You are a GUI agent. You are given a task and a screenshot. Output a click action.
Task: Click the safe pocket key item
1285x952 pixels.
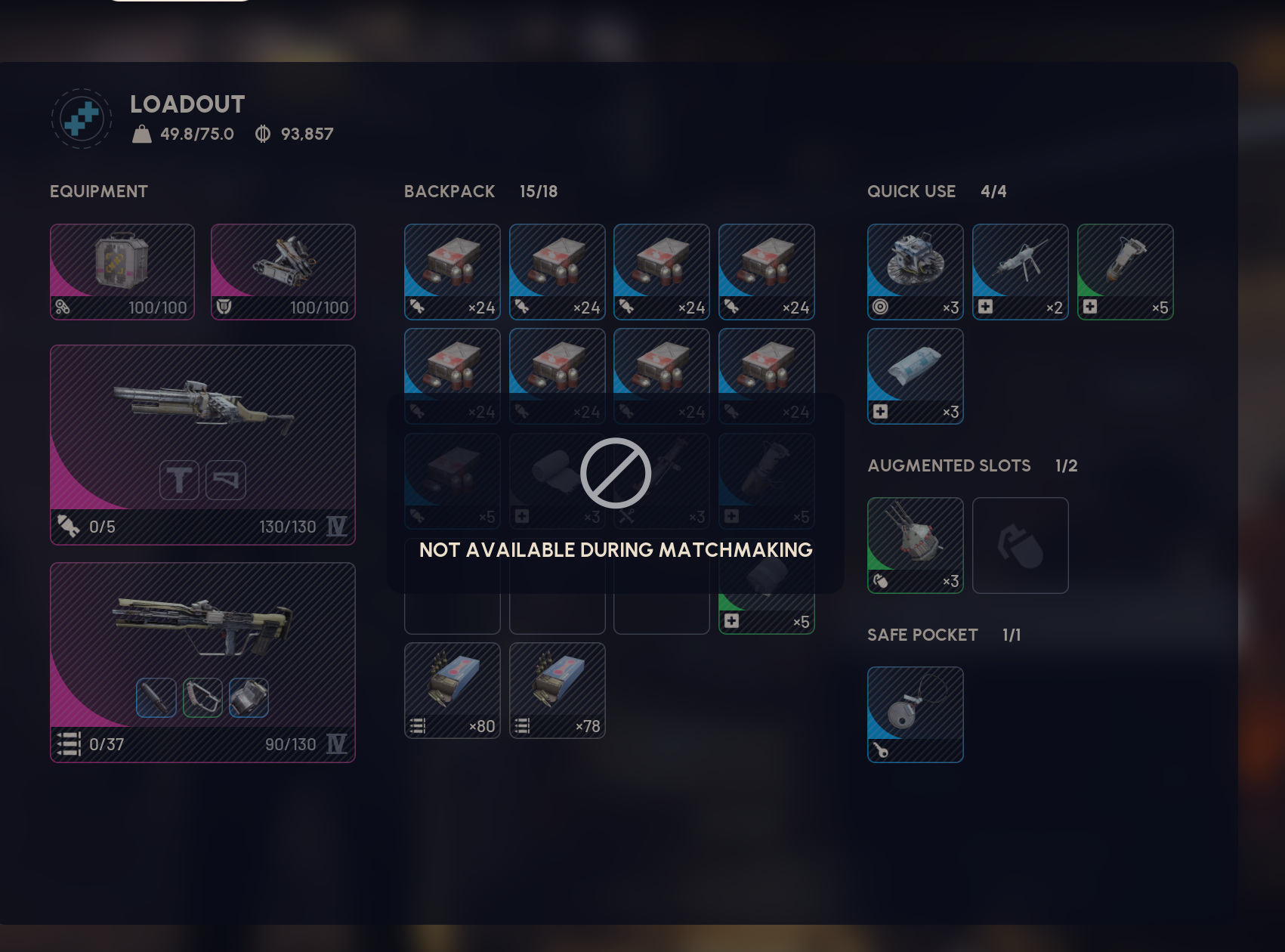pyautogui.click(x=916, y=715)
